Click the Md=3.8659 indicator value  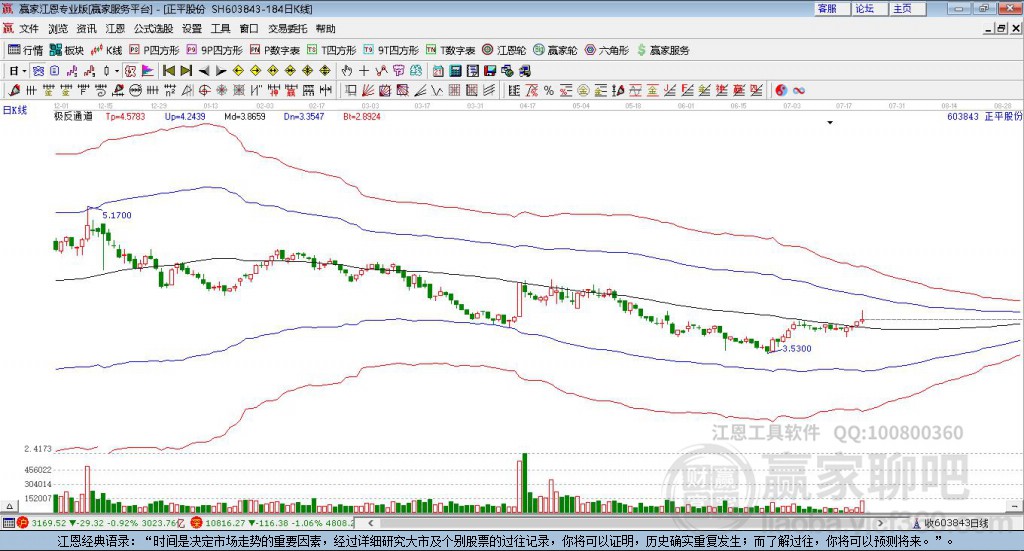(x=245, y=116)
